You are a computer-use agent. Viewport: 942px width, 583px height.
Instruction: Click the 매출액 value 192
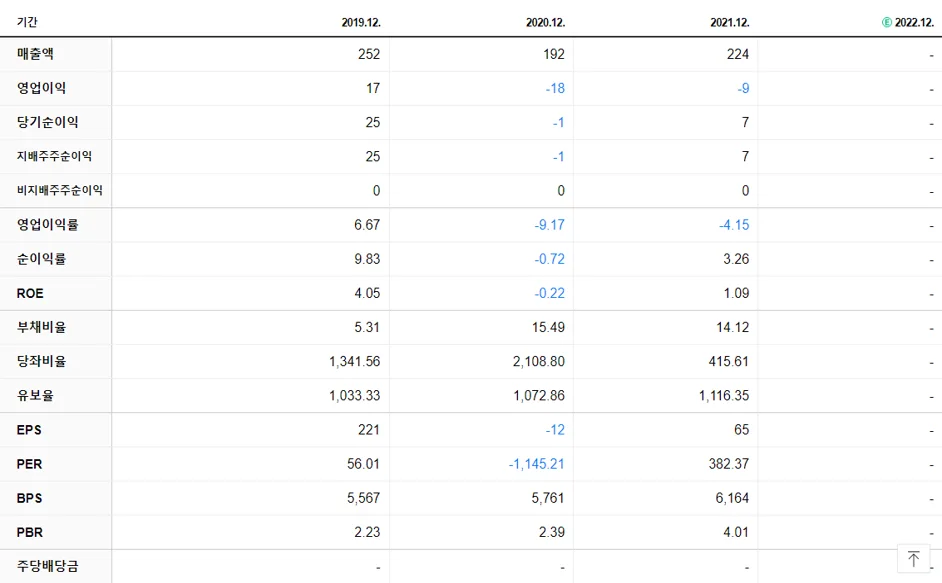click(x=554, y=54)
